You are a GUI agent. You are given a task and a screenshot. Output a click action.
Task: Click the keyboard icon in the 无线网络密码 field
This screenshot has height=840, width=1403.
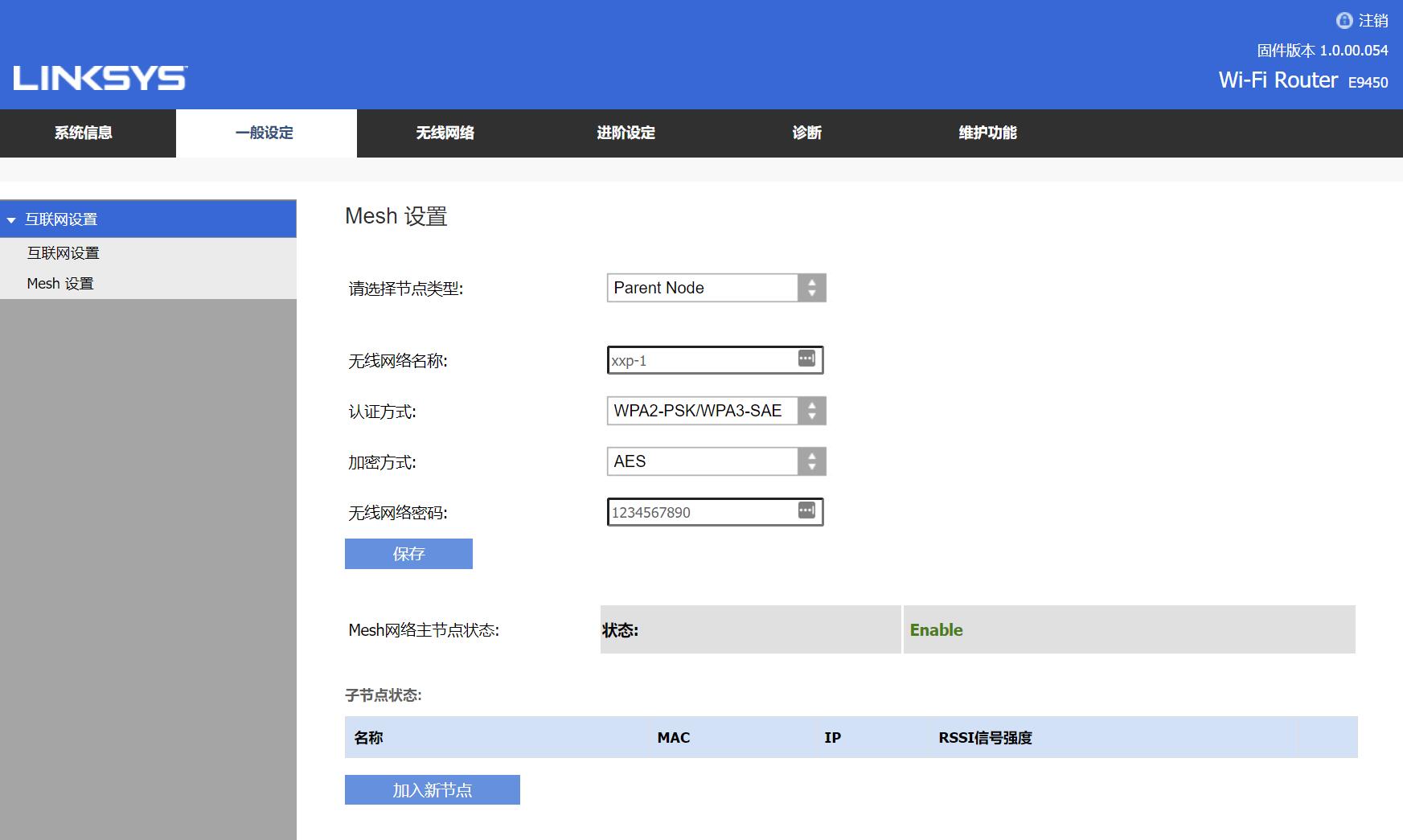tap(806, 511)
